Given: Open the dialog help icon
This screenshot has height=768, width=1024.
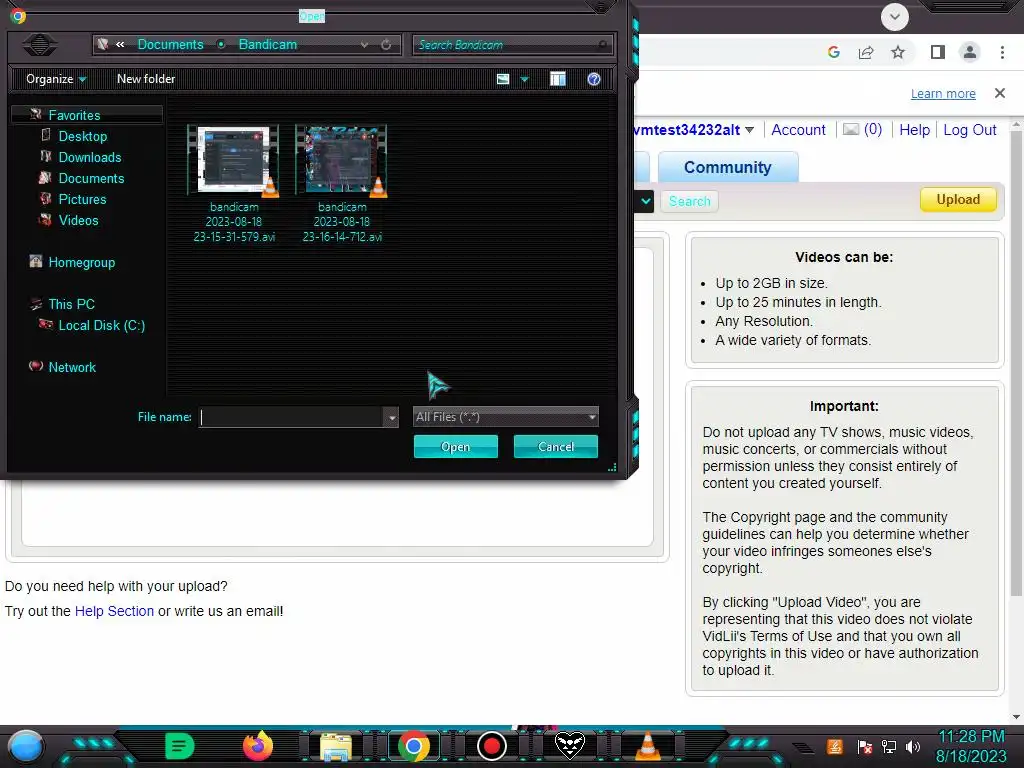Looking at the screenshot, I should tap(594, 79).
